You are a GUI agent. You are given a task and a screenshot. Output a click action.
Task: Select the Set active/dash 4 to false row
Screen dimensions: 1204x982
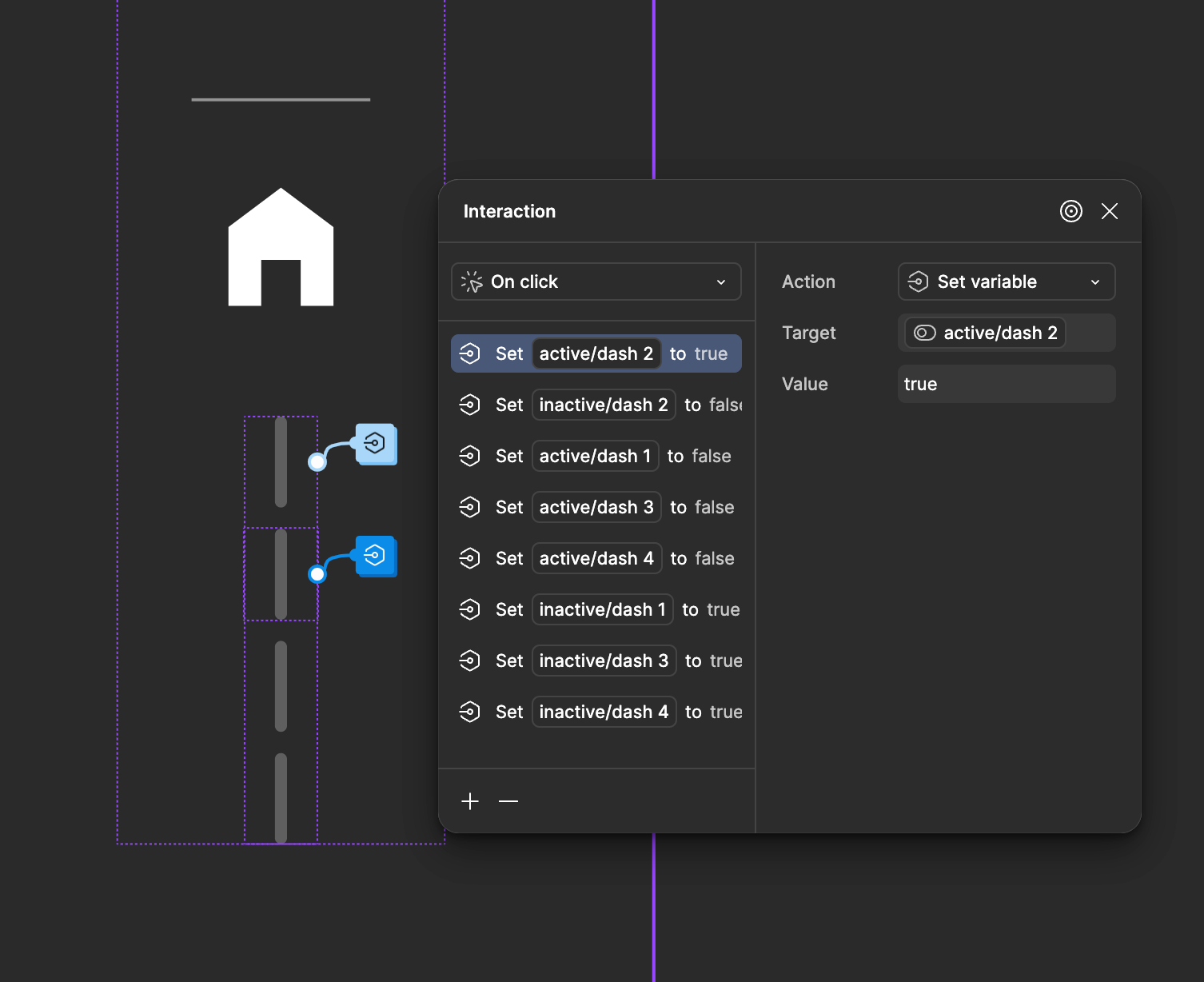pyautogui.click(x=596, y=558)
